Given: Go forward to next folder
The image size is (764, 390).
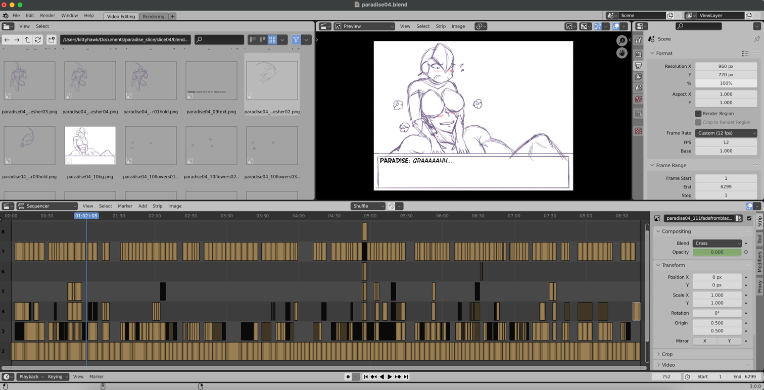Looking at the screenshot, I should (x=17, y=40).
